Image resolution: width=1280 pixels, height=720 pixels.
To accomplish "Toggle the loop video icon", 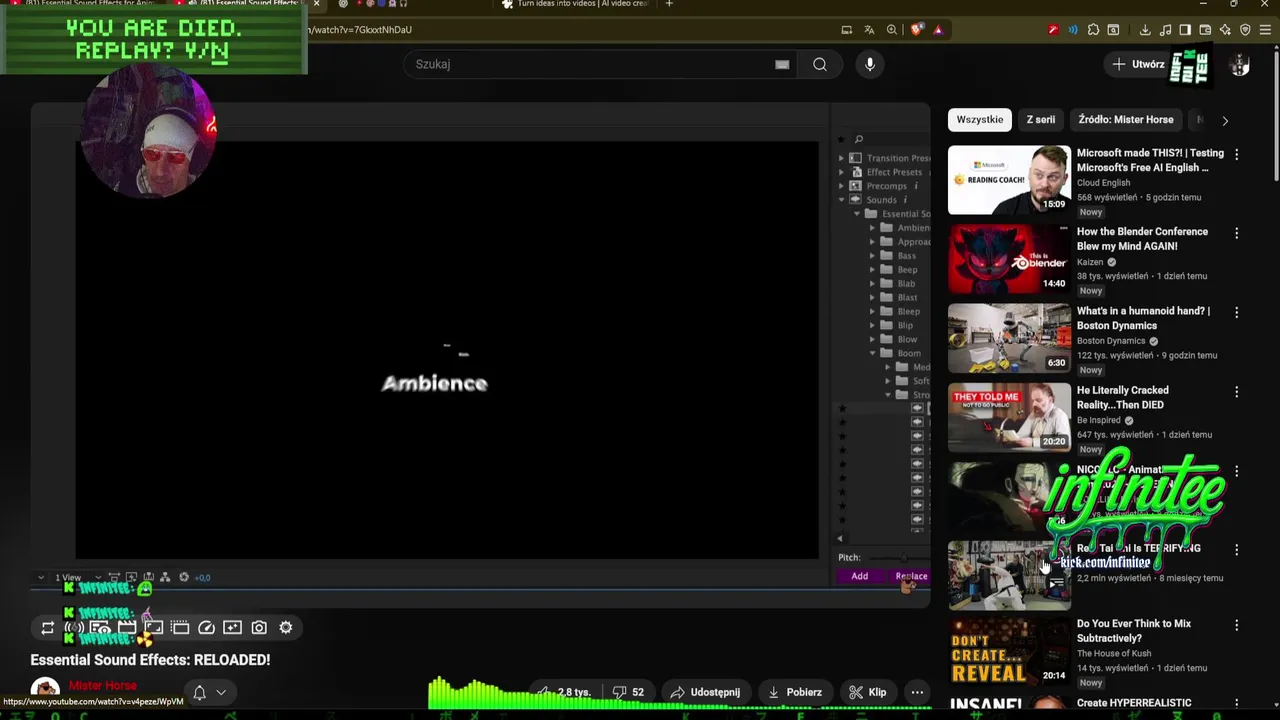I will coord(47,628).
